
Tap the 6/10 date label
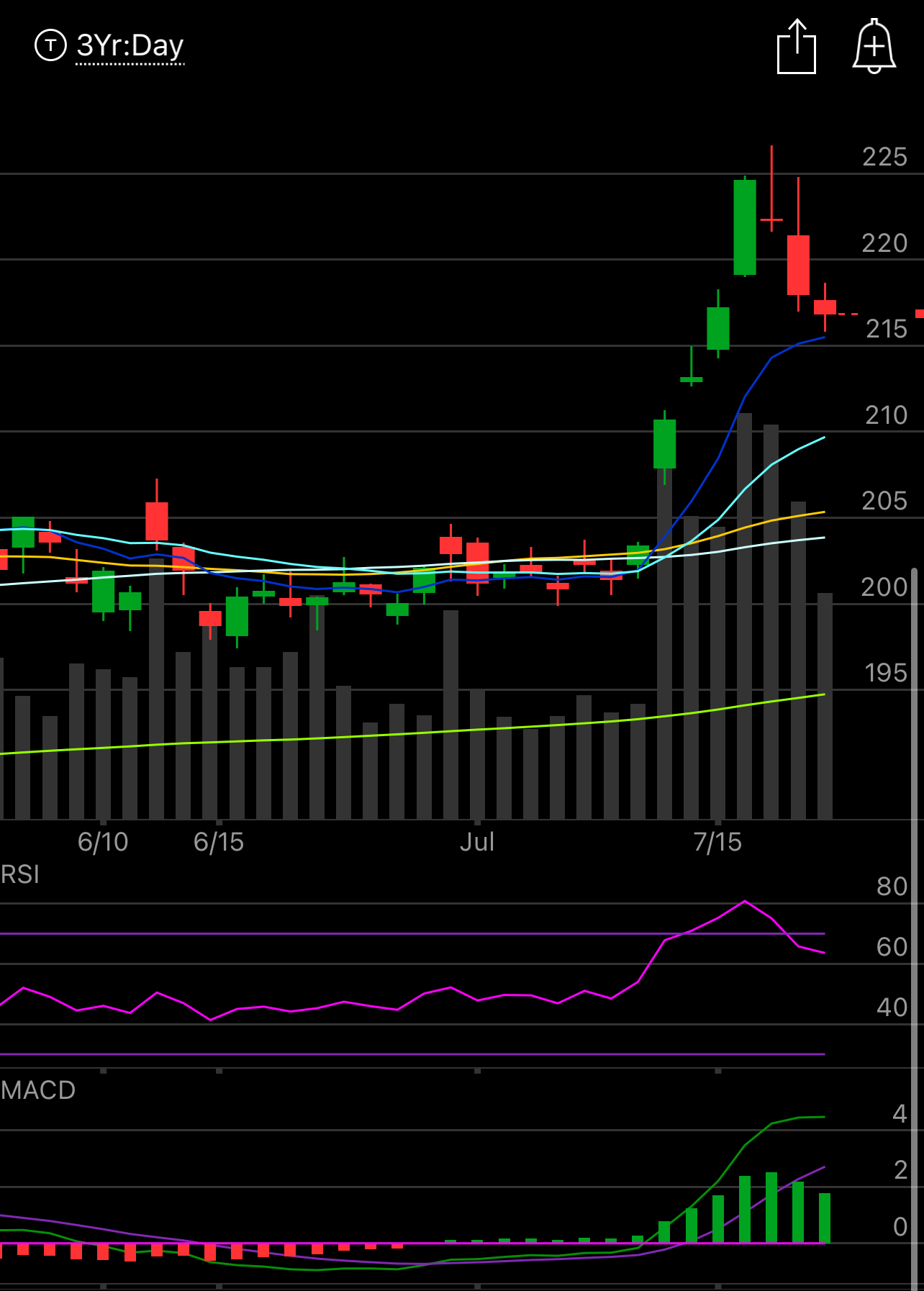[103, 842]
